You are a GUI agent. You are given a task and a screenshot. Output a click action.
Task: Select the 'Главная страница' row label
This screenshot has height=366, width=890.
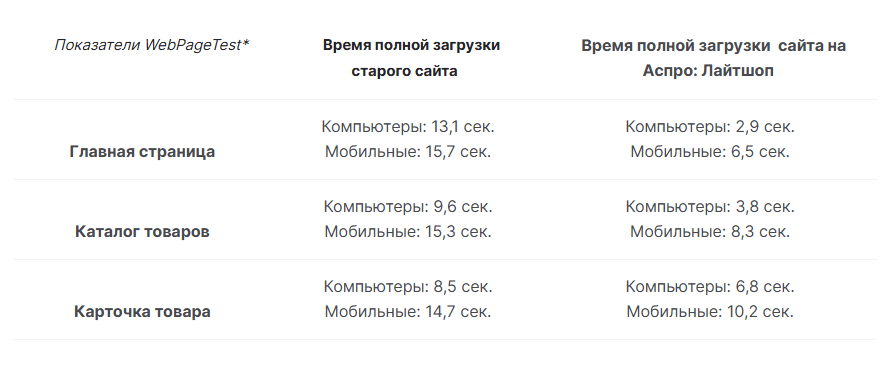coord(142,152)
